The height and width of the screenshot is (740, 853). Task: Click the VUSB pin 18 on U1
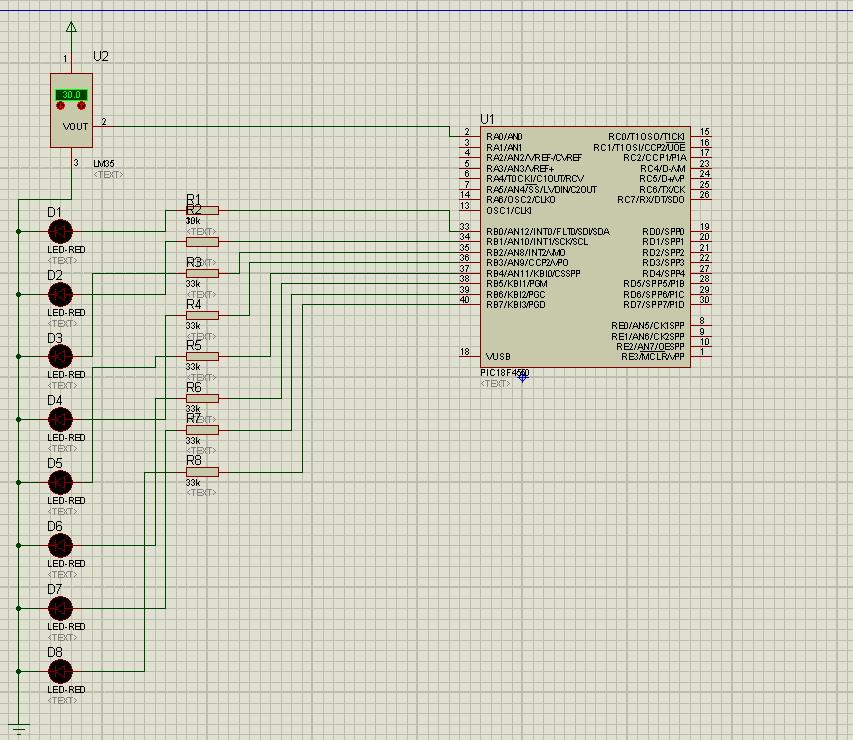tap(468, 356)
